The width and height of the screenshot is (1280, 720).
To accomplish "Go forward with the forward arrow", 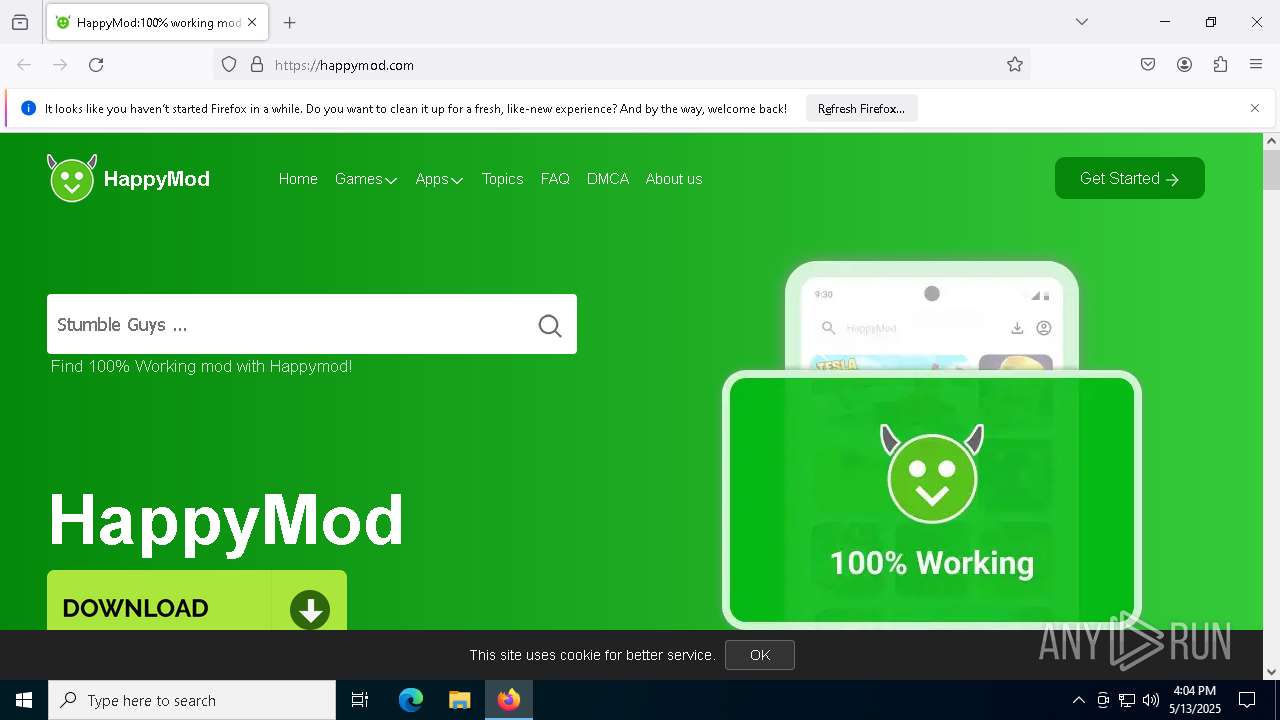I will pos(60,65).
